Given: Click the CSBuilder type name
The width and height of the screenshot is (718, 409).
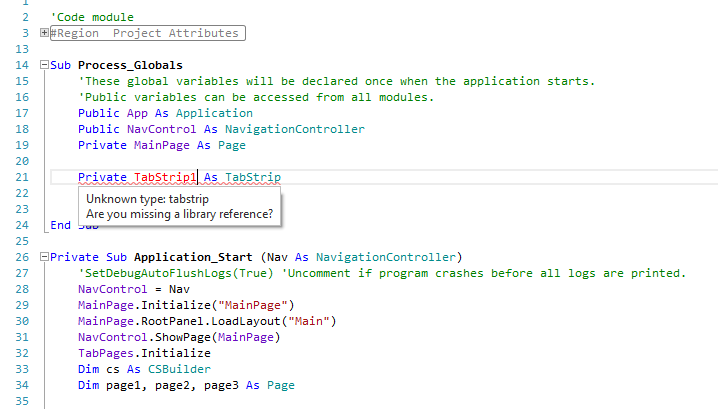Looking at the screenshot, I should pyautogui.click(x=157, y=369).
